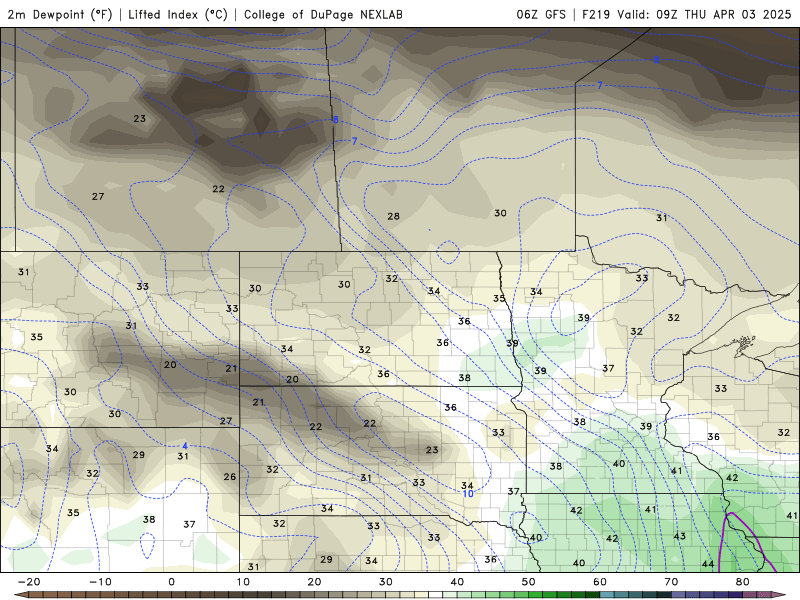The image size is (800, 600).
Task: Click the dewpoint value "28" on the map
Action: point(393,216)
